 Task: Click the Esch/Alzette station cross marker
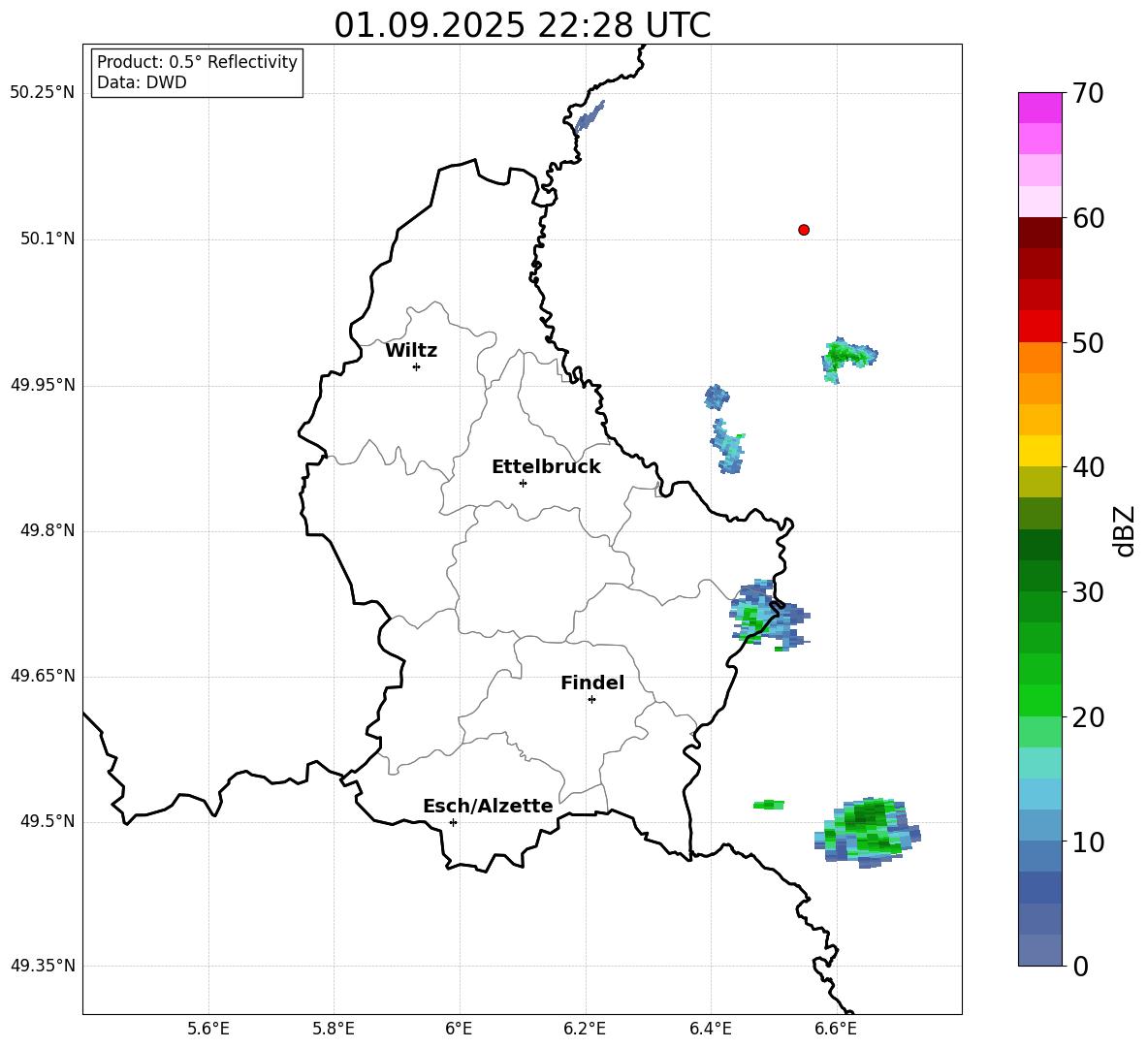point(453,822)
